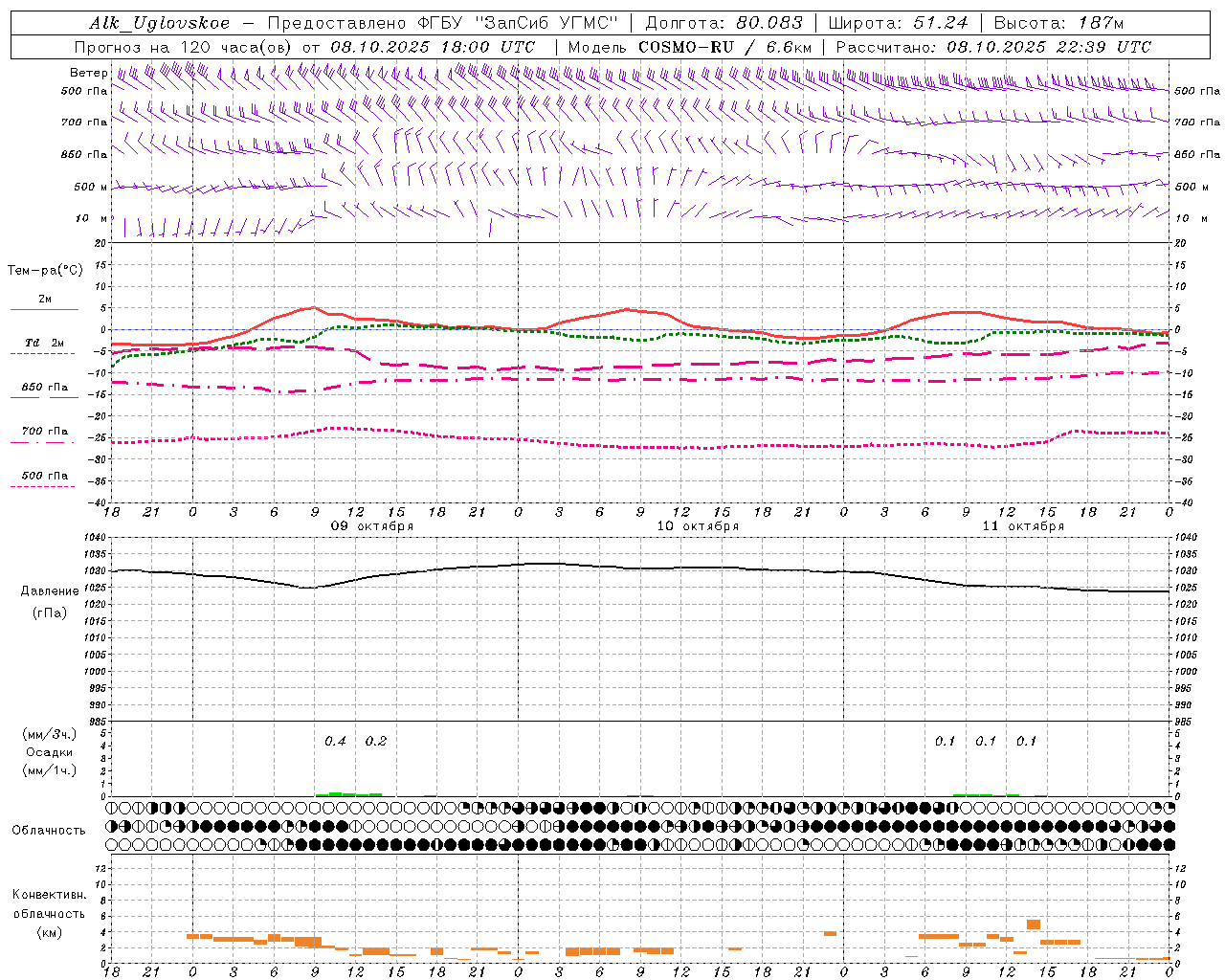Viewport: 1225px width, 980px height.
Task: Click the (мм/1ч.) unit label
Action: pyautogui.click(x=50, y=770)
